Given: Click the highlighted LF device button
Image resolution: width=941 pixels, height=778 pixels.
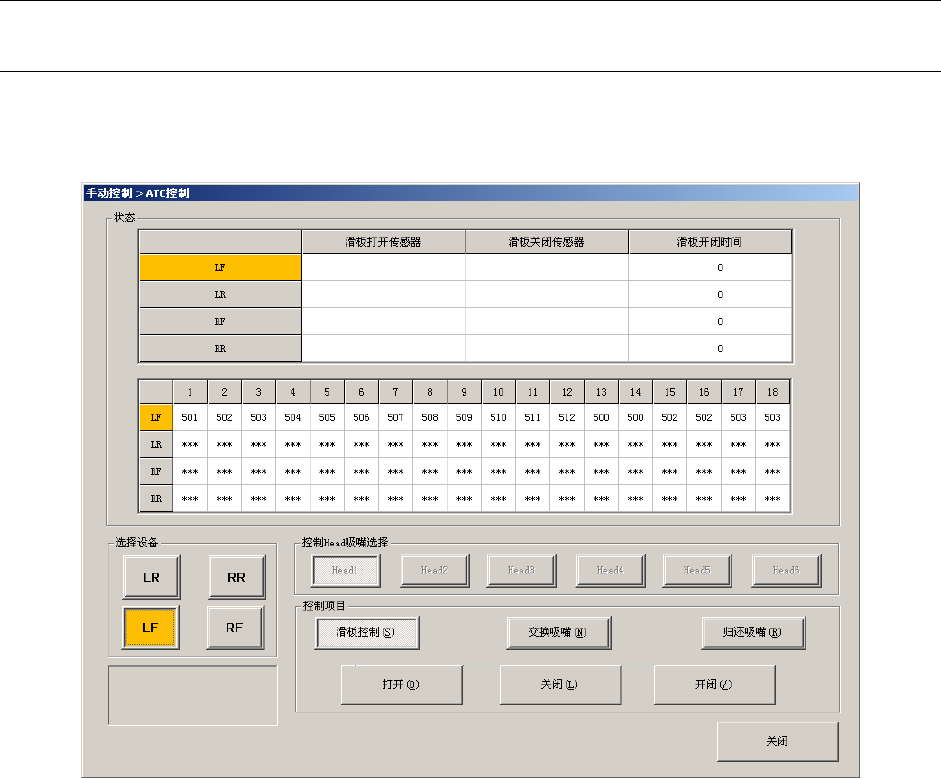Looking at the screenshot, I should 151,628.
